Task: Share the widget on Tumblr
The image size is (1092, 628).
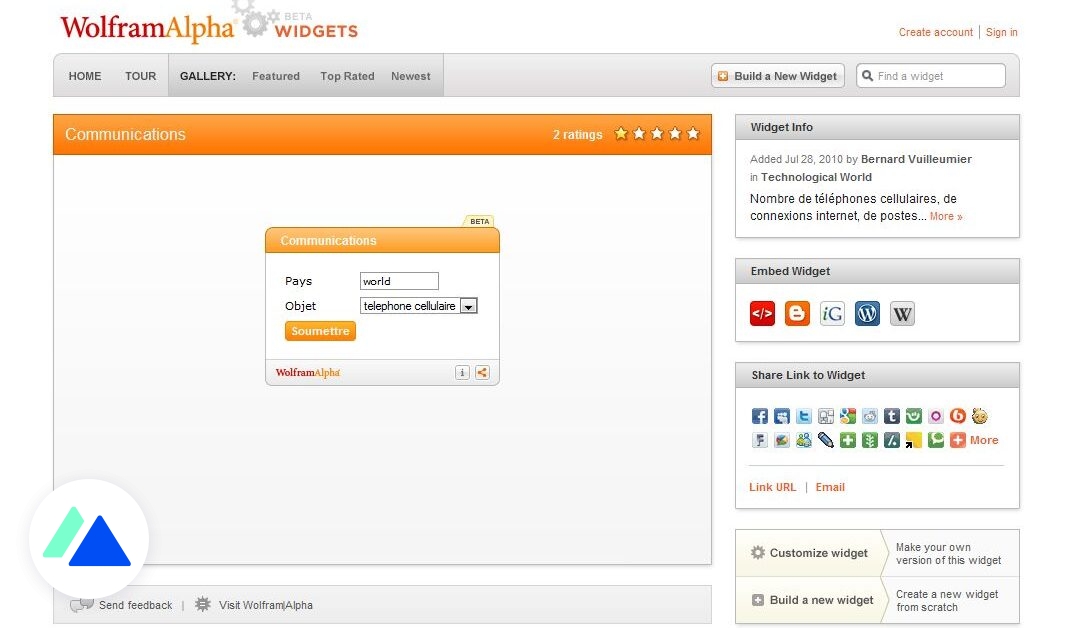Action: pos(892,416)
